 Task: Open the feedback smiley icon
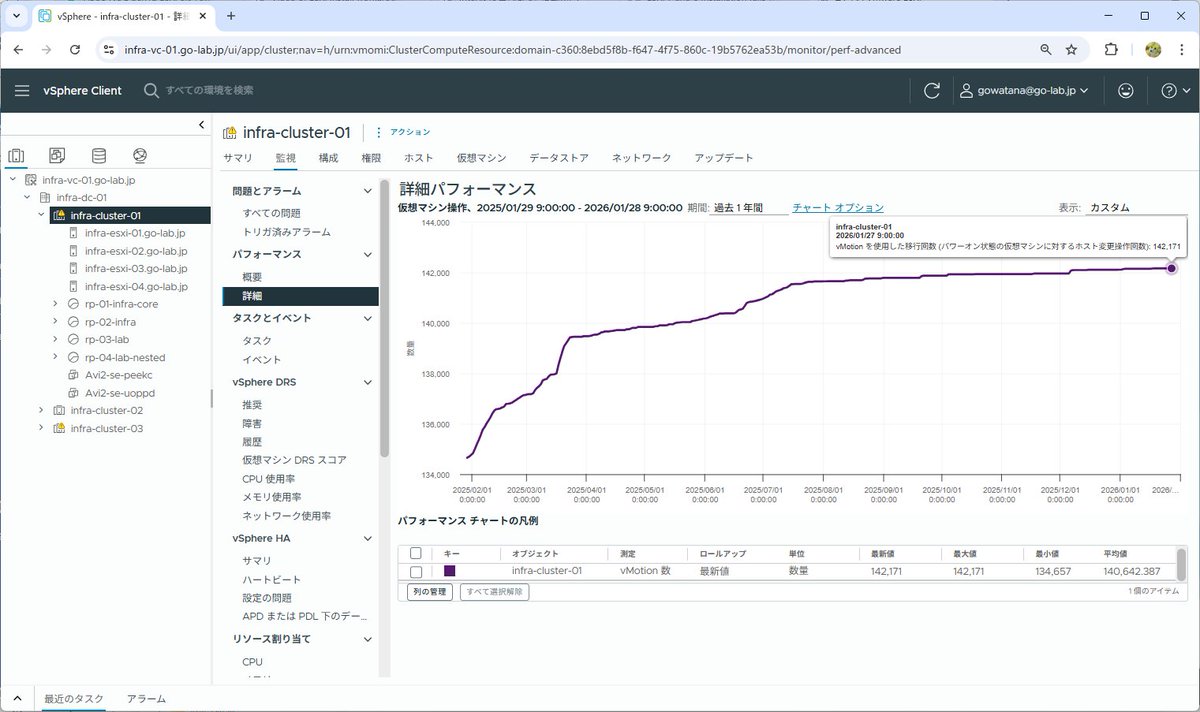(x=1126, y=90)
